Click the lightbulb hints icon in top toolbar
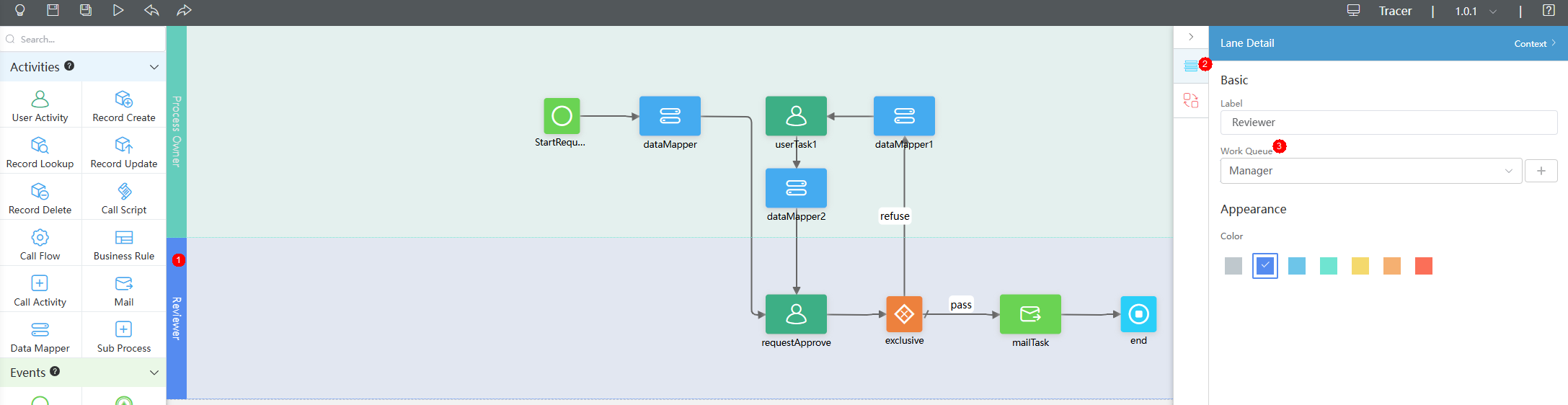 (20, 10)
